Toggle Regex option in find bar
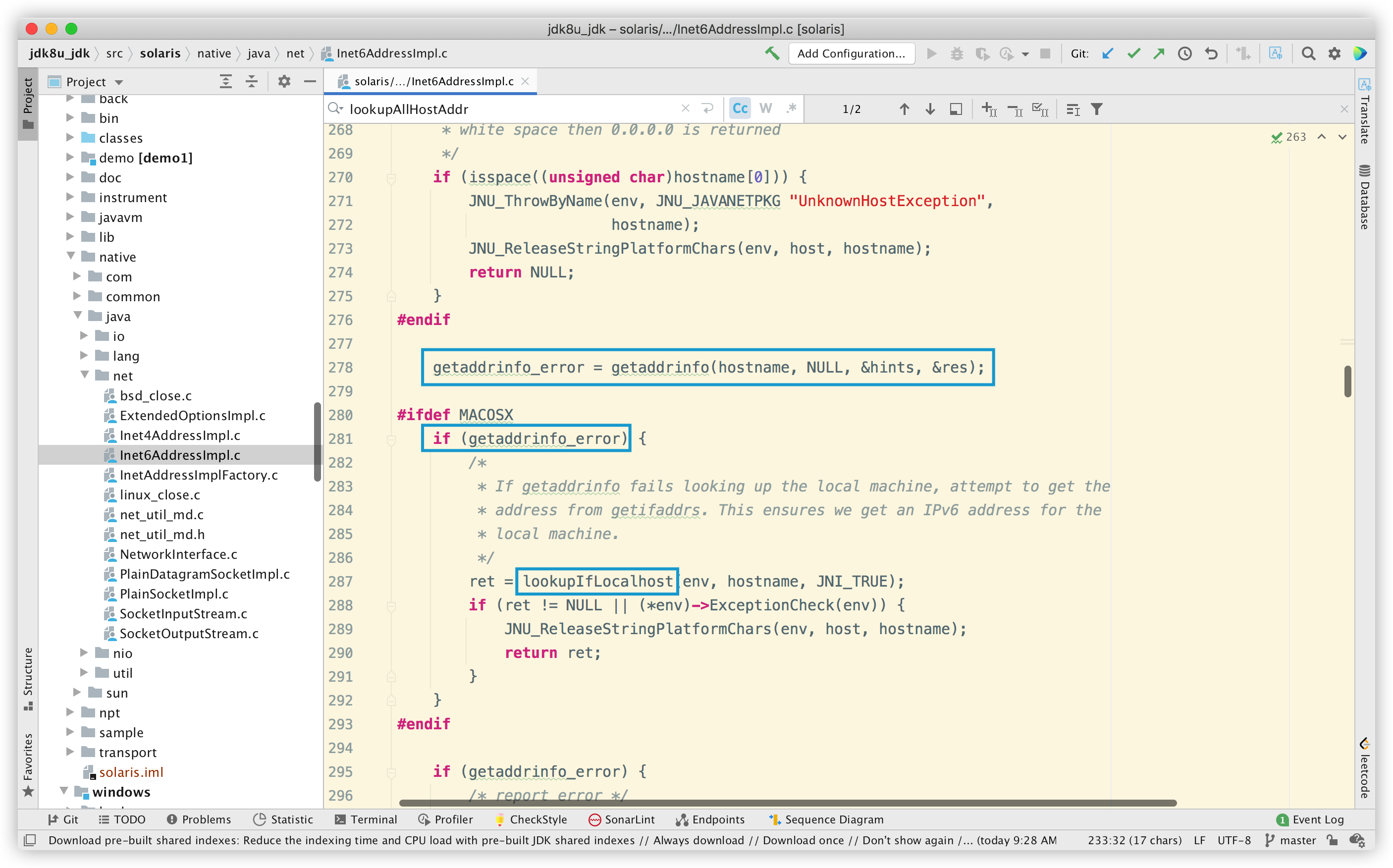The image size is (1393, 868). [792, 108]
